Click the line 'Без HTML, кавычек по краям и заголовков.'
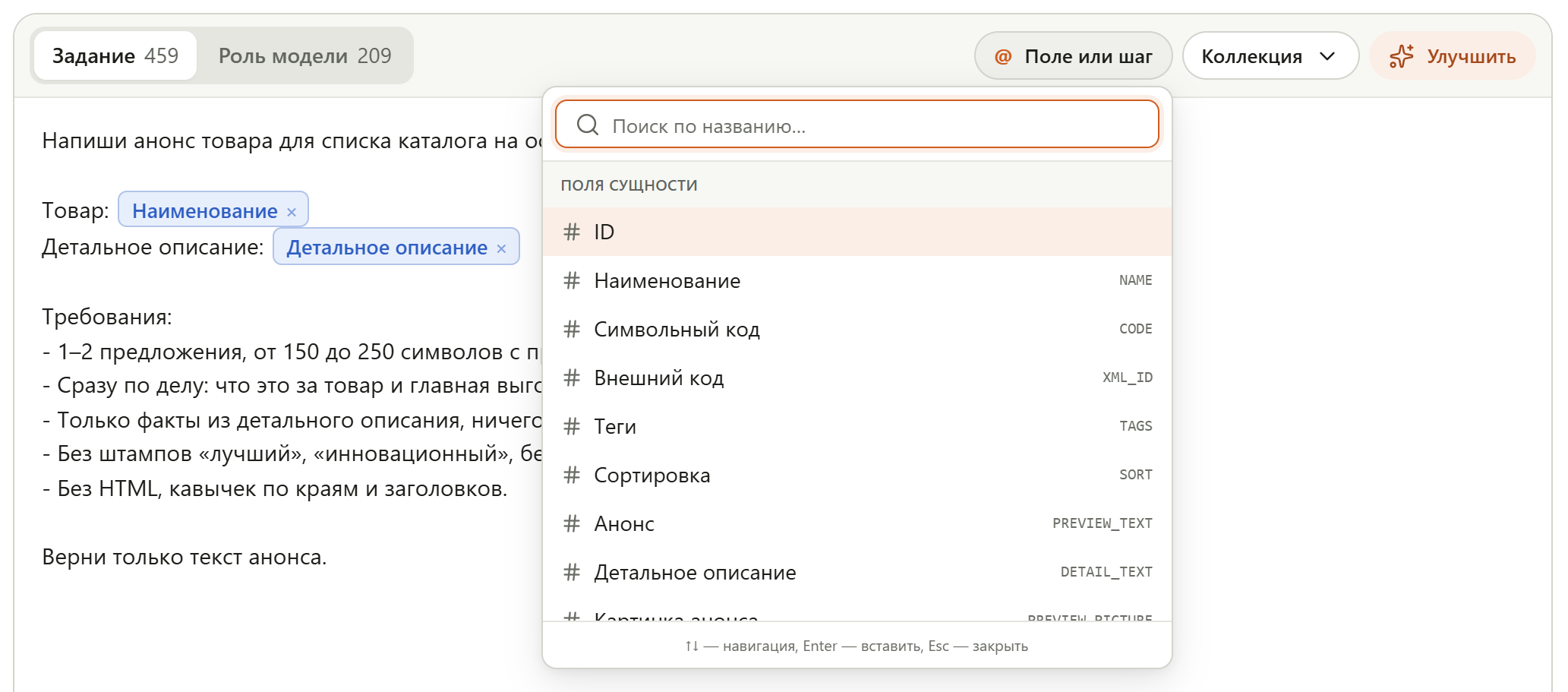The height and width of the screenshot is (692, 1568). [x=275, y=488]
